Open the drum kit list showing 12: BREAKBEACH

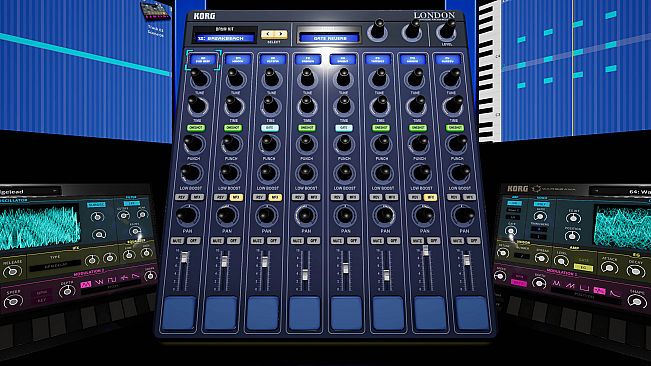pyautogui.click(x=225, y=38)
